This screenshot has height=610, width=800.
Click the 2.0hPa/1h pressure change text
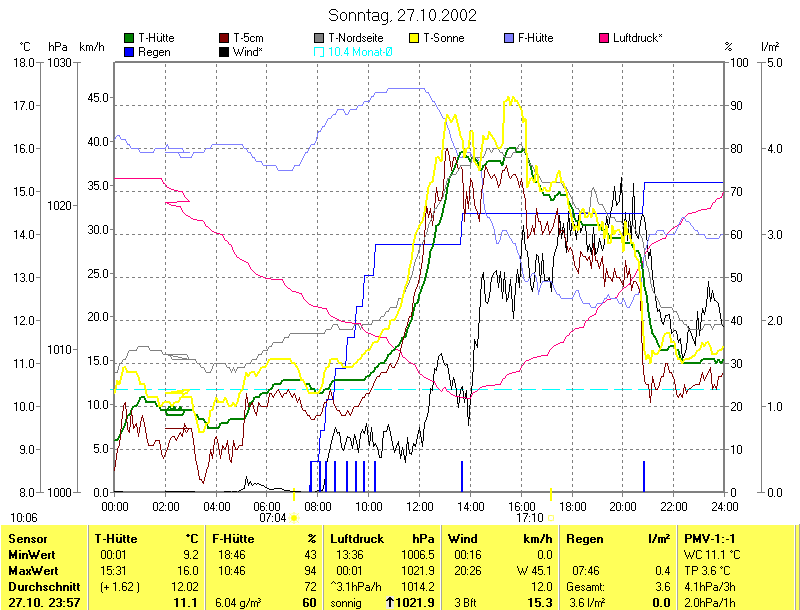(710, 603)
